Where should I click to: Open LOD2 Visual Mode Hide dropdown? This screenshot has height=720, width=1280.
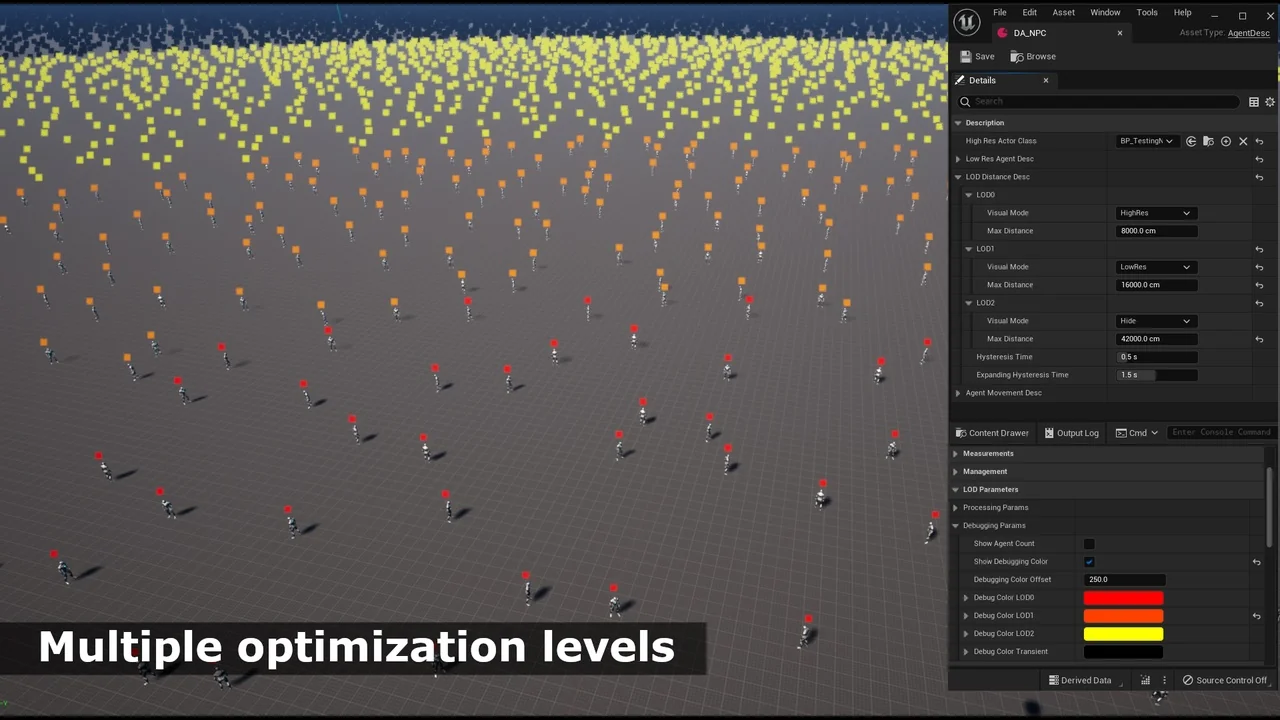pos(1155,321)
